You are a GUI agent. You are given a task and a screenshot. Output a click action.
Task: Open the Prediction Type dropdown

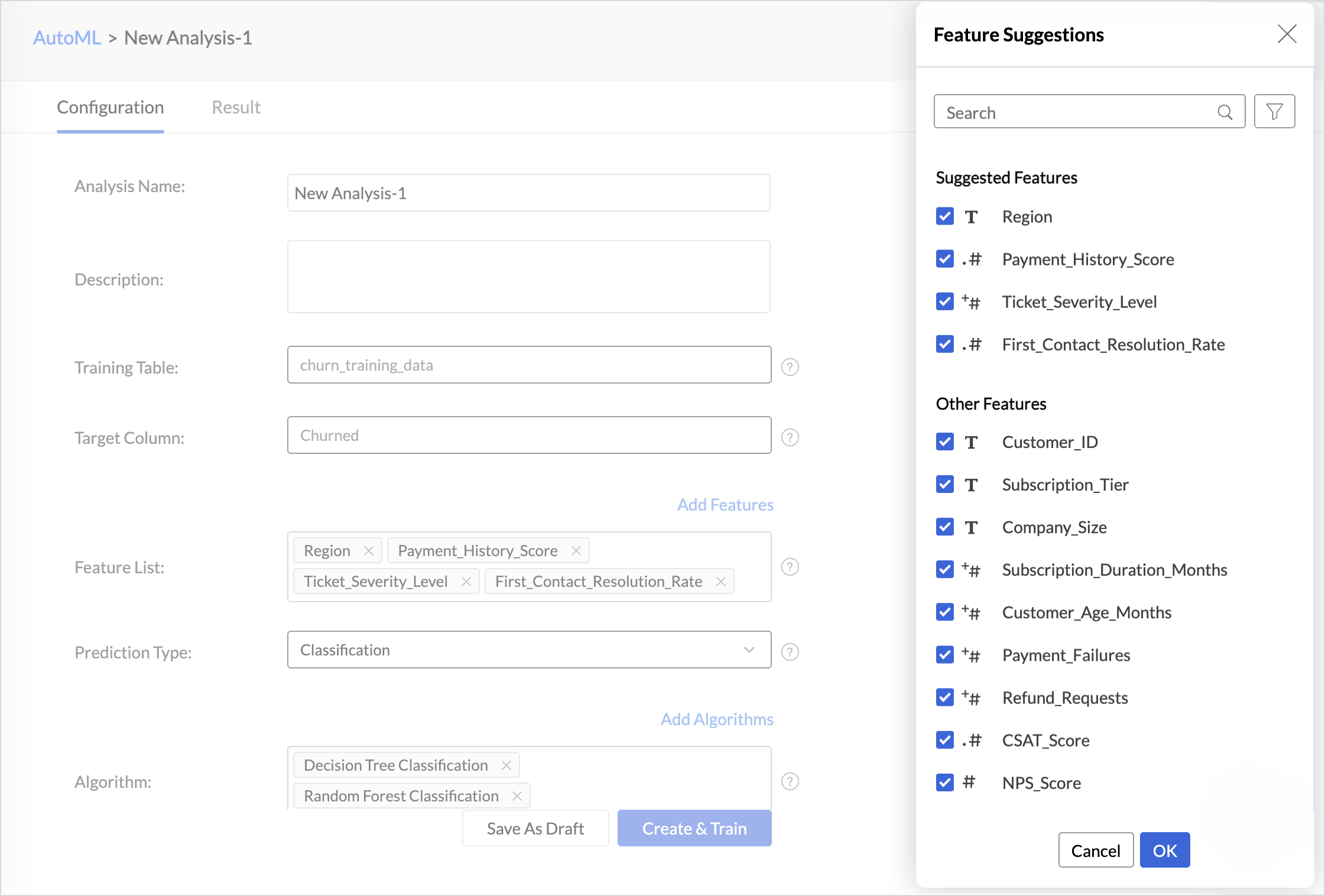click(529, 650)
